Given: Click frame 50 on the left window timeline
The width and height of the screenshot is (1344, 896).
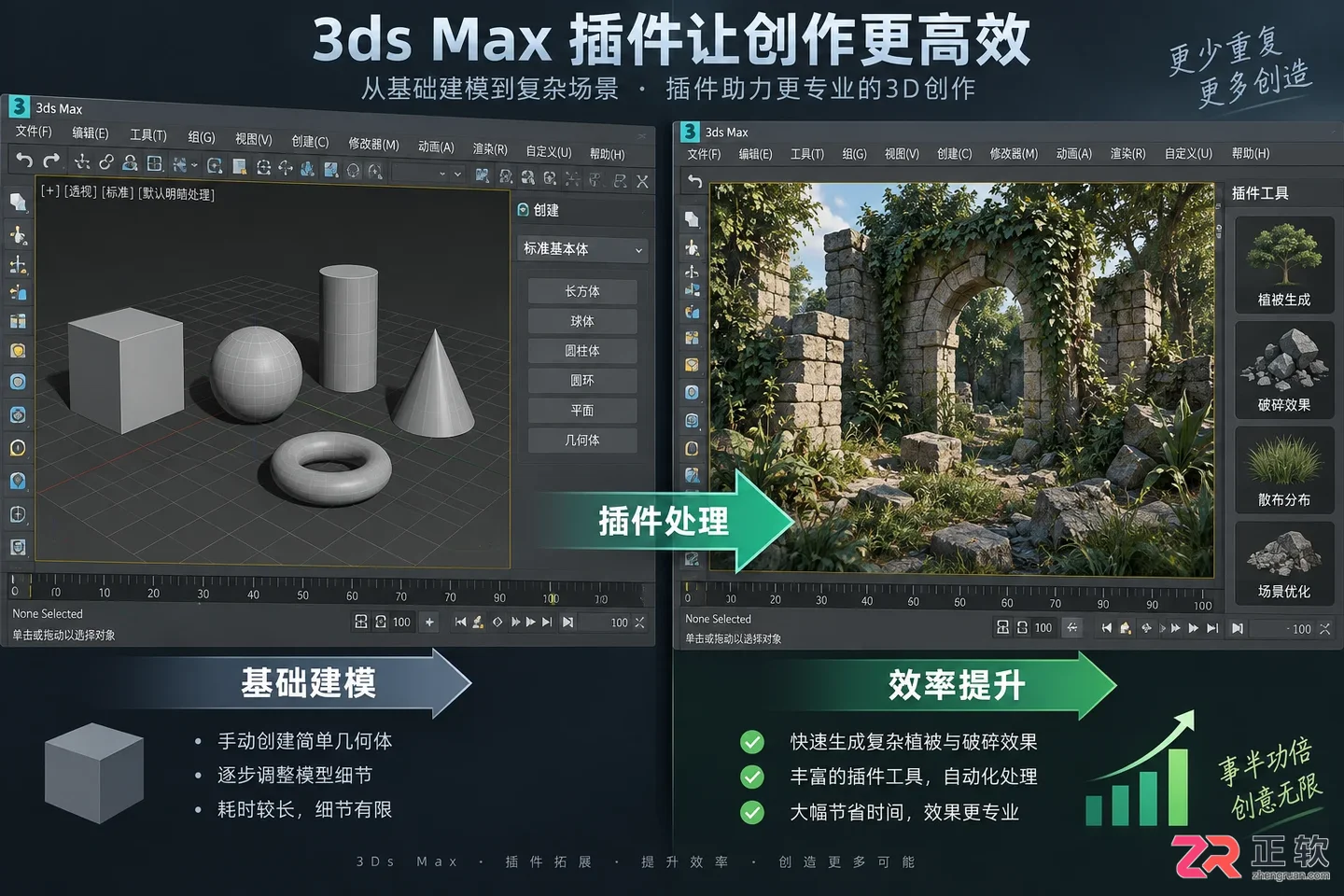Looking at the screenshot, I should tap(302, 595).
